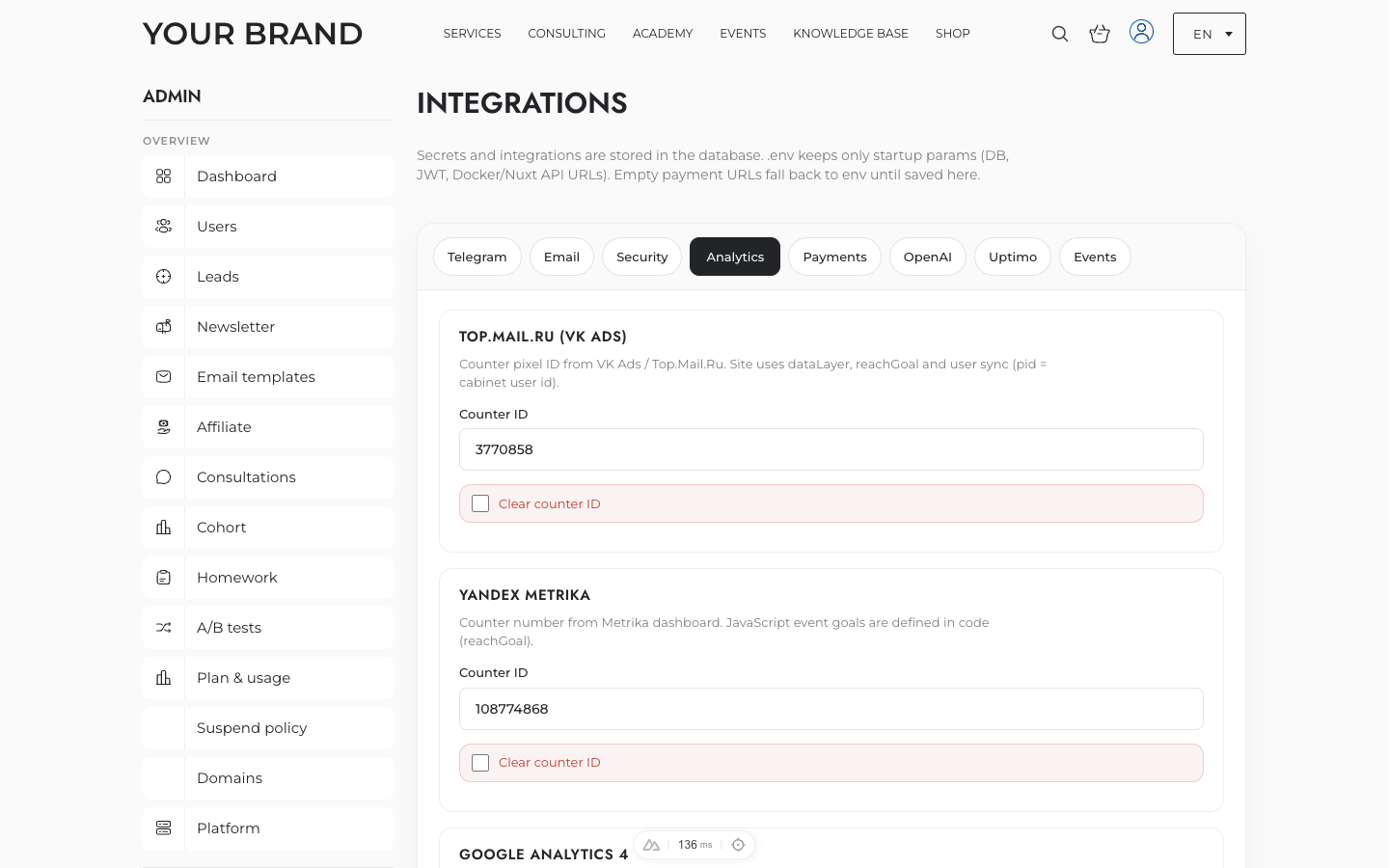Open the Affiliate sidebar link

268,427
